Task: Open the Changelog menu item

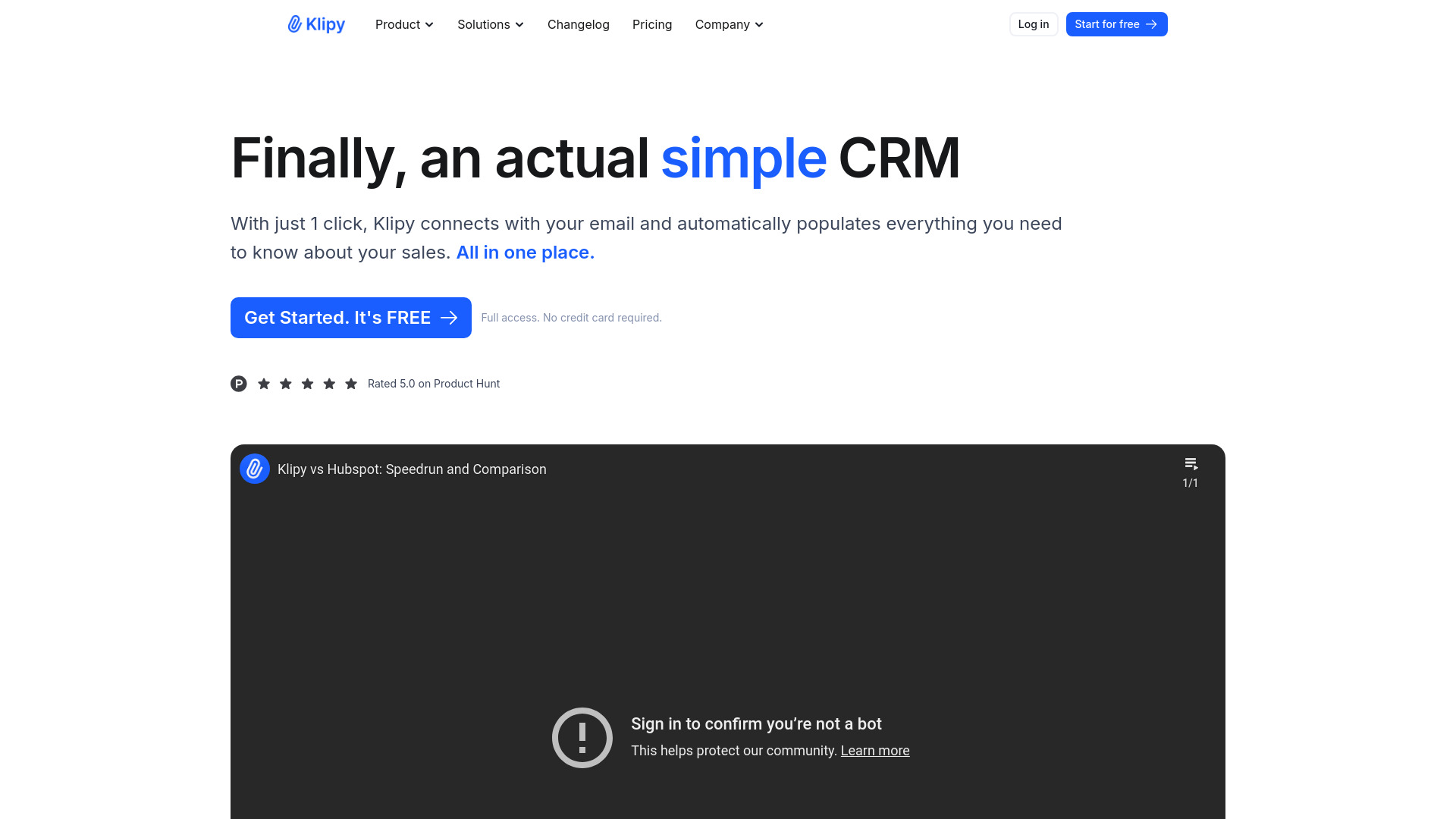Action: [x=579, y=24]
